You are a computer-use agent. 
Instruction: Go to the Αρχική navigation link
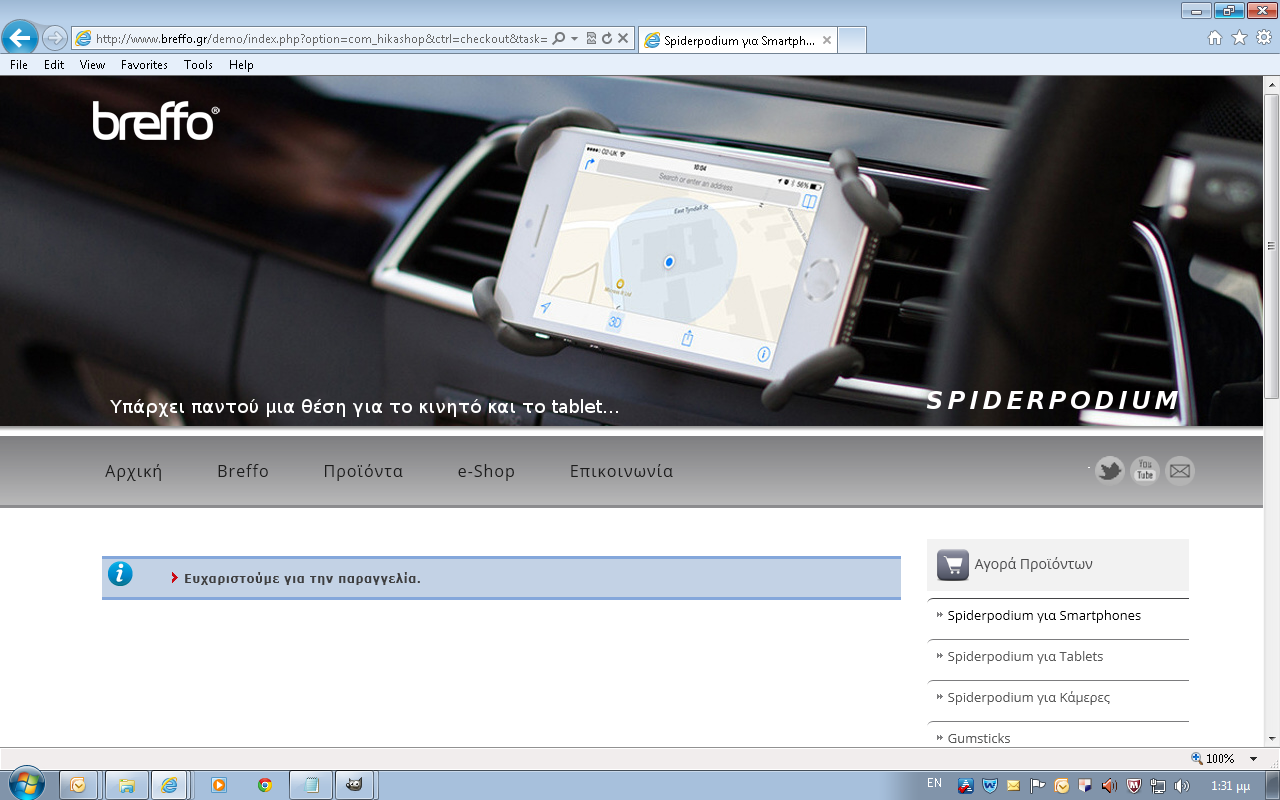coord(134,471)
